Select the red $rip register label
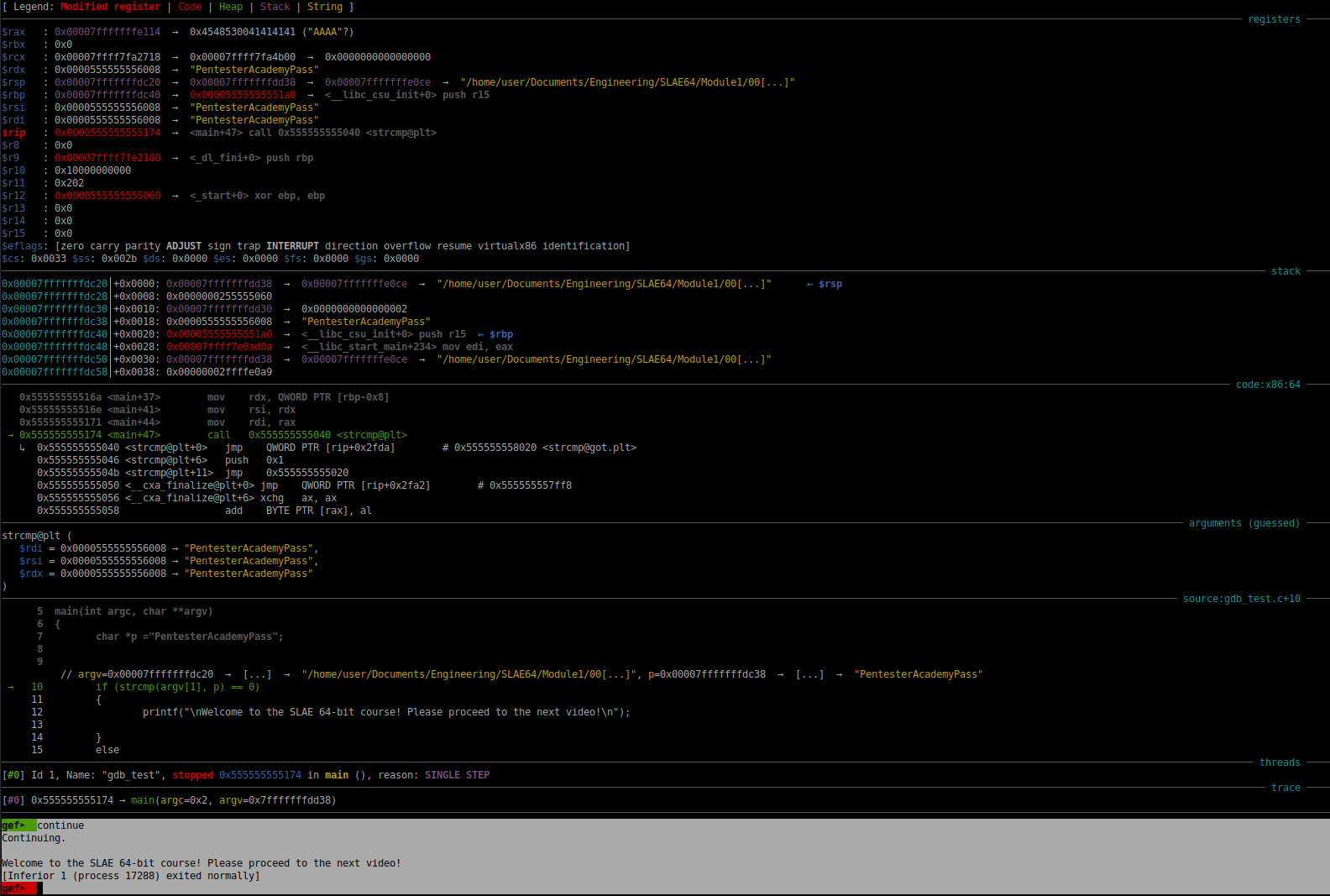This screenshot has height=896, width=1330. [x=13, y=133]
